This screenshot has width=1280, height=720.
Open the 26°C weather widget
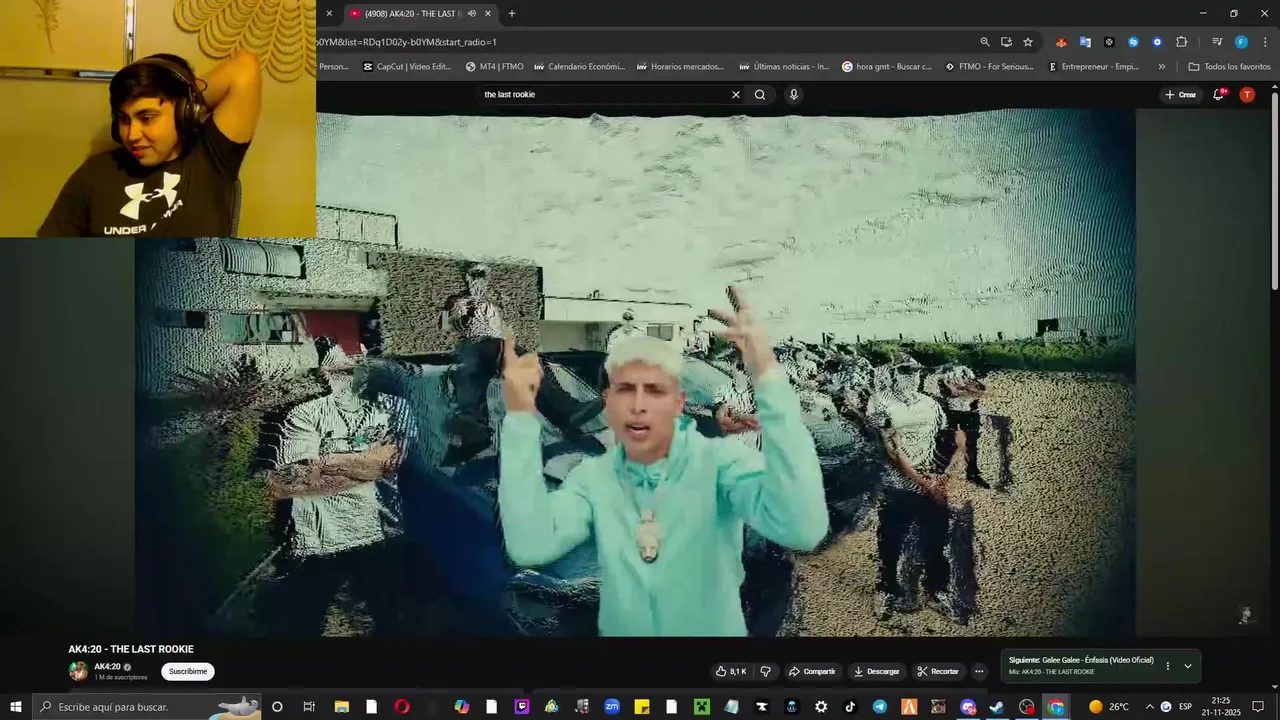point(1109,707)
